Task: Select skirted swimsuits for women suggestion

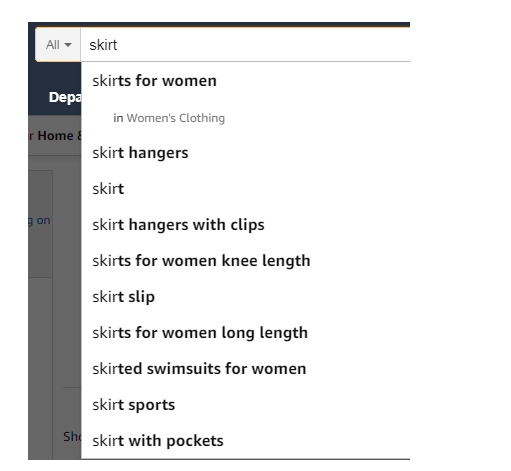Action: click(x=245, y=369)
